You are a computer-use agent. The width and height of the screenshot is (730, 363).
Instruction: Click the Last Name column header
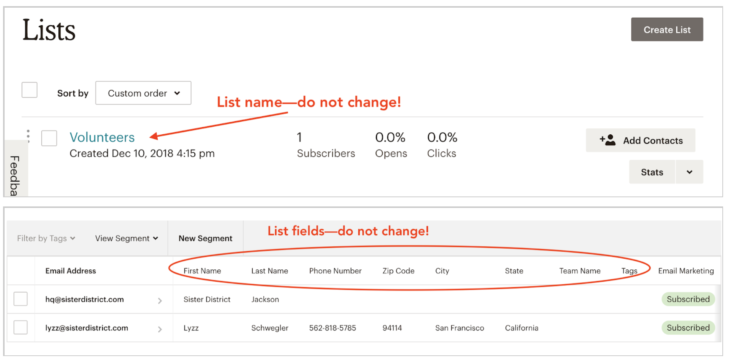(x=270, y=271)
